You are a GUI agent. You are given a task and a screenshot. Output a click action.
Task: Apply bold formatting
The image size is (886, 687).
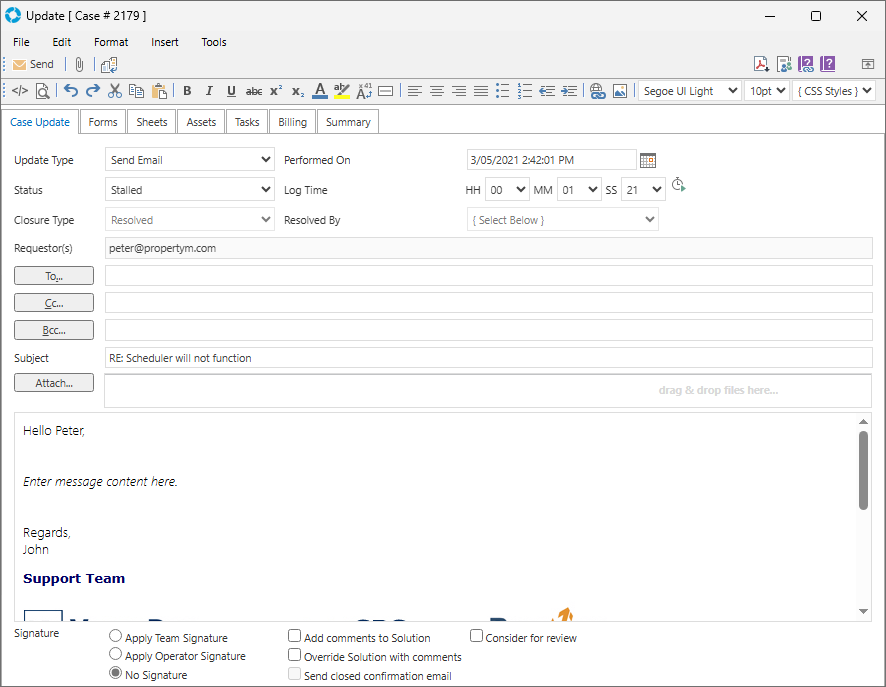coord(187,91)
